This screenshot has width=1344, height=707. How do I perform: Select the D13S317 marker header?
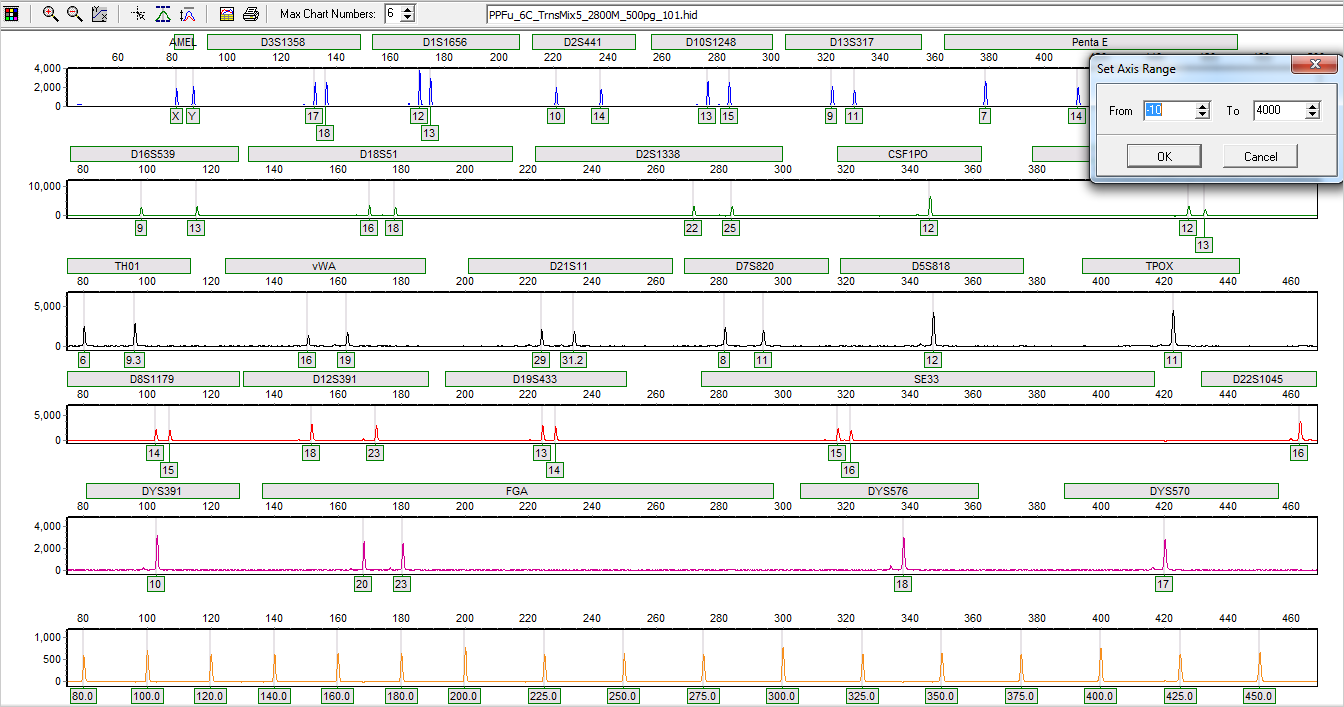tap(852, 42)
